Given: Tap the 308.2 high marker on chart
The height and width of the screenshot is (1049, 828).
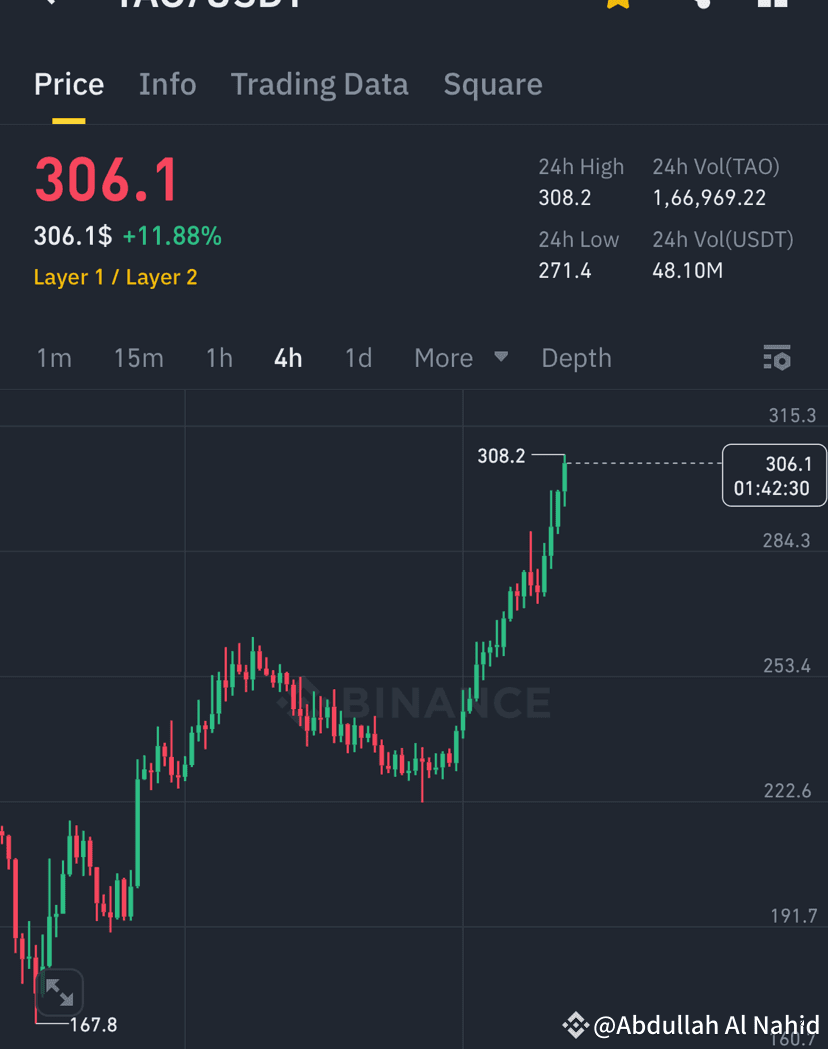Looking at the screenshot, I should point(501,456).
